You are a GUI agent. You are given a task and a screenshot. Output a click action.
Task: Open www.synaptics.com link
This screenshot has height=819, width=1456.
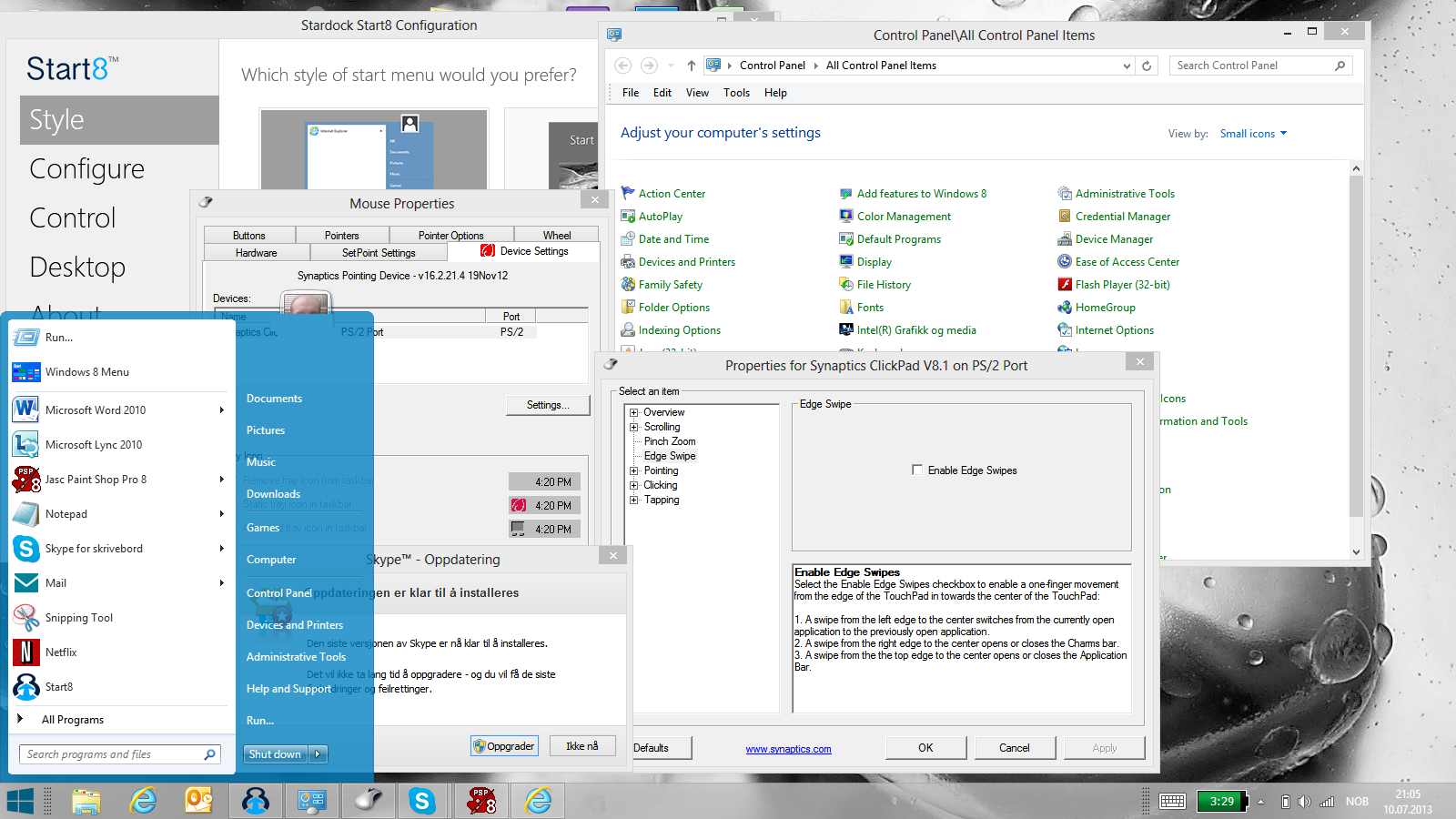pos(788,749)
